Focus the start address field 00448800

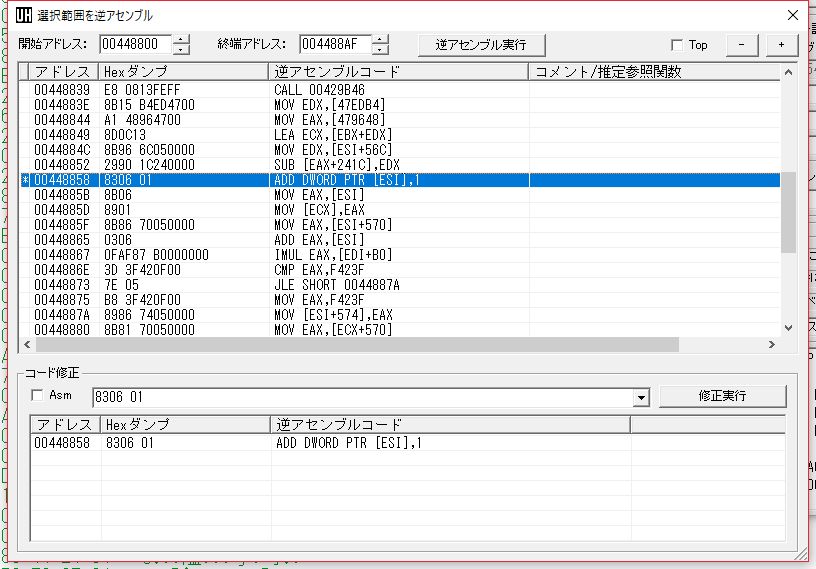click(x=135, y=44)
